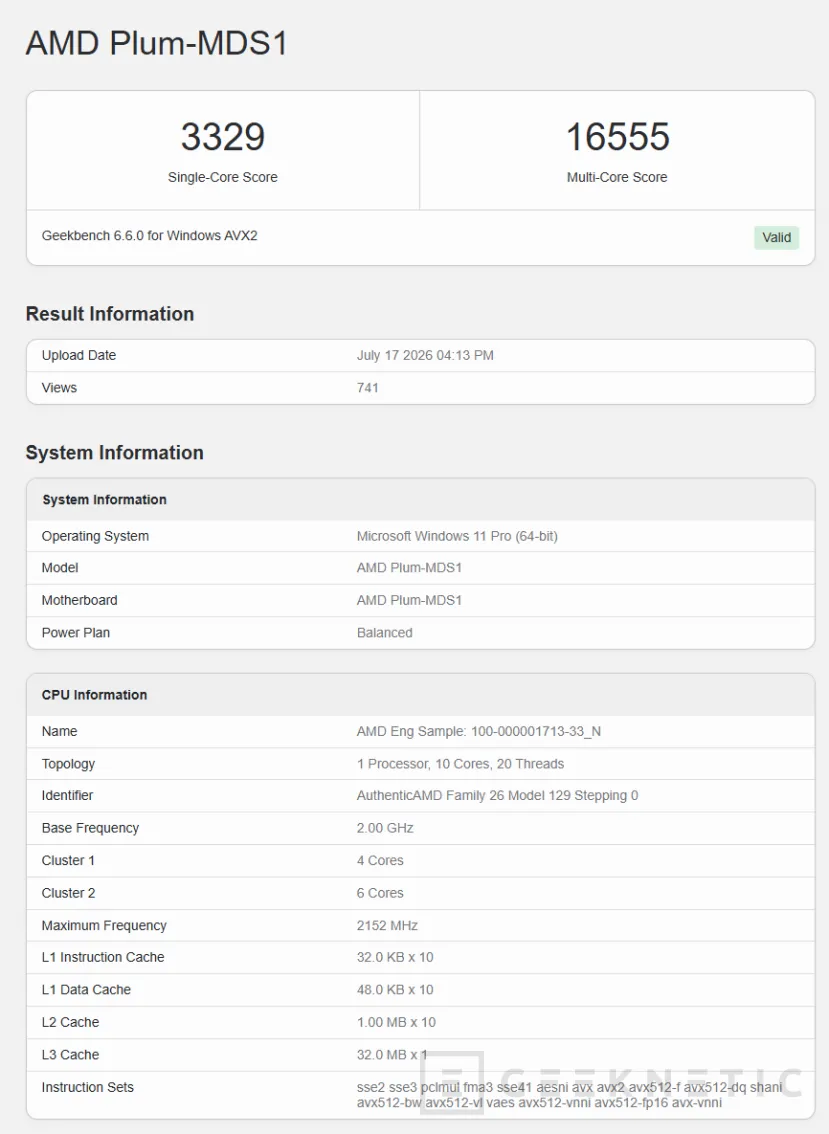The width and height of the screenshot is (829, 1134).
Task: Click the green Valid badge
Action: click(x=776, y=237)
